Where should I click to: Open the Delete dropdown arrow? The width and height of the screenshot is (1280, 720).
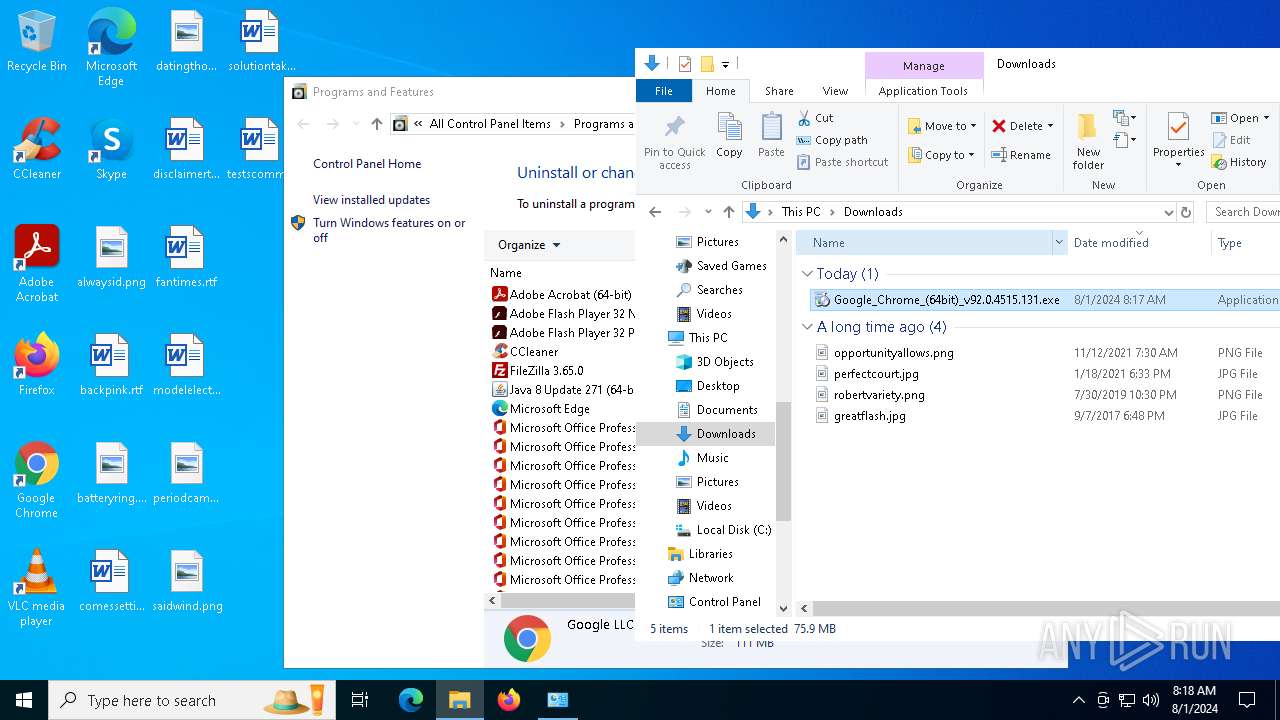point(1050,126)
